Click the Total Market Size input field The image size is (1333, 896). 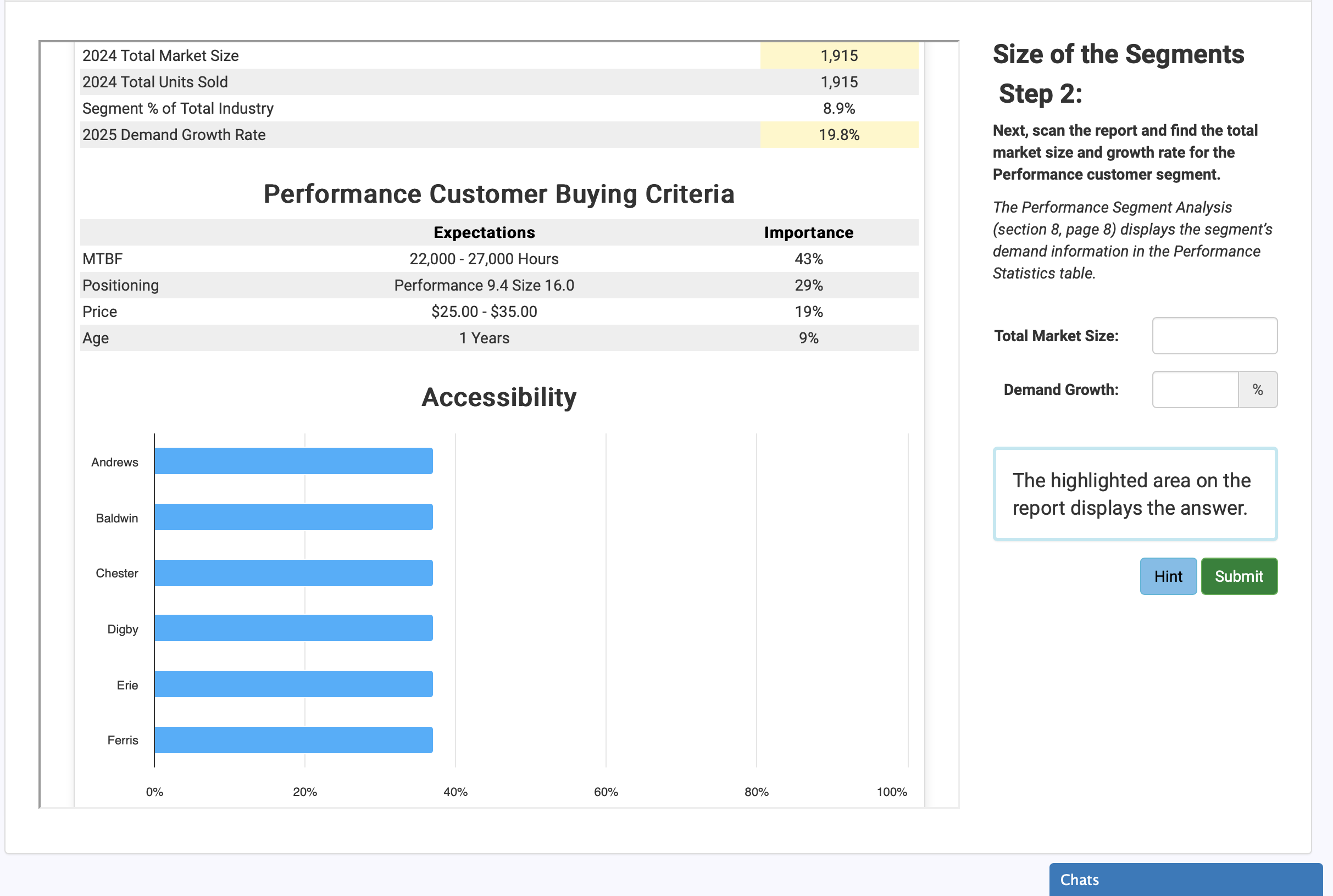pos(1214,336)
